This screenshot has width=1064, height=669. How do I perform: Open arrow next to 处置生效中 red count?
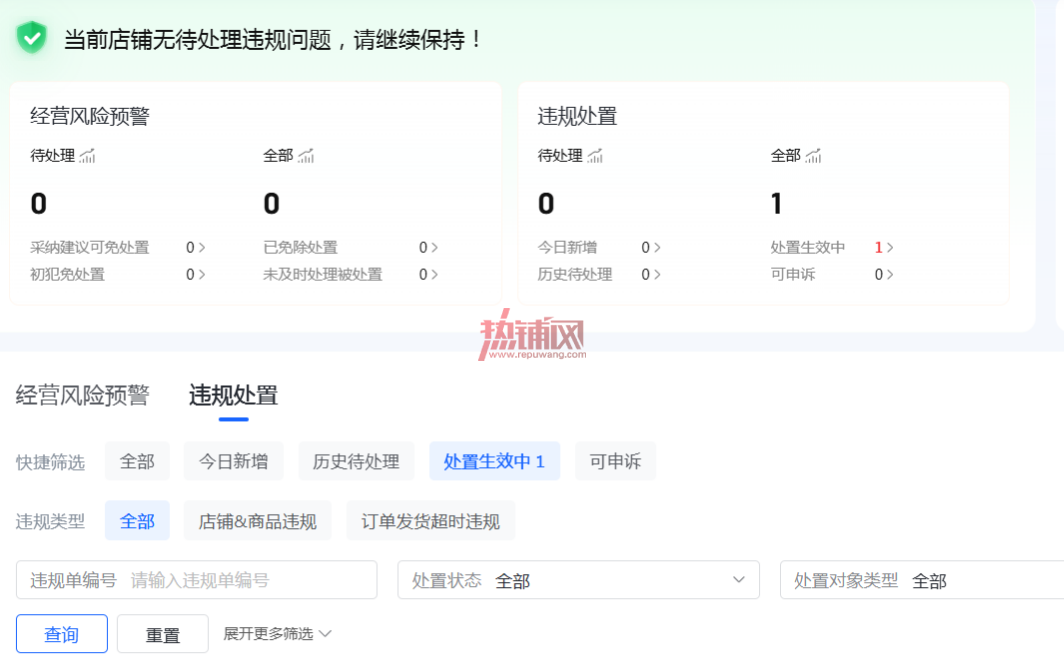tap(890, 248)
